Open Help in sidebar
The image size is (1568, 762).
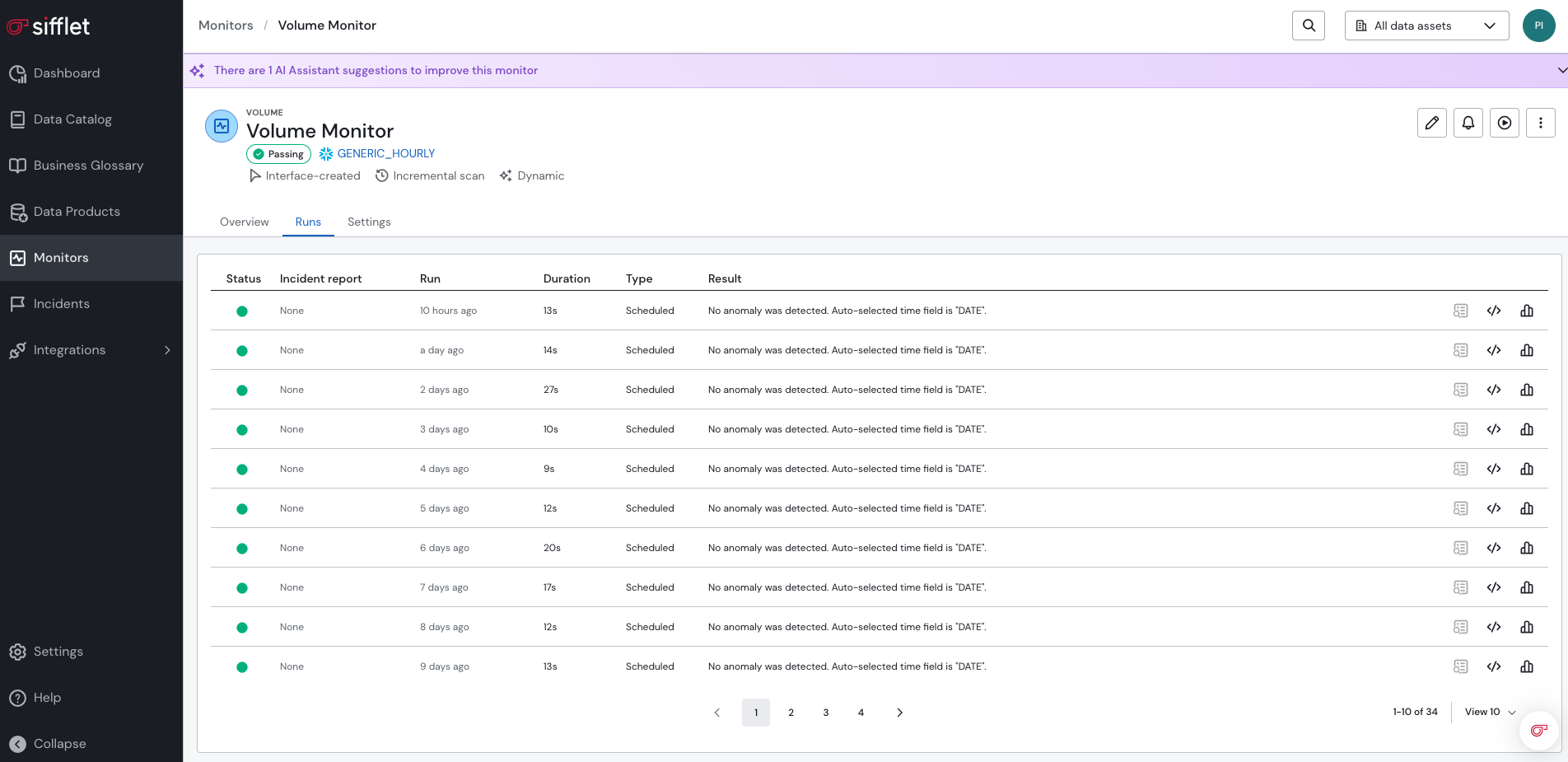[x=91, y=698]
